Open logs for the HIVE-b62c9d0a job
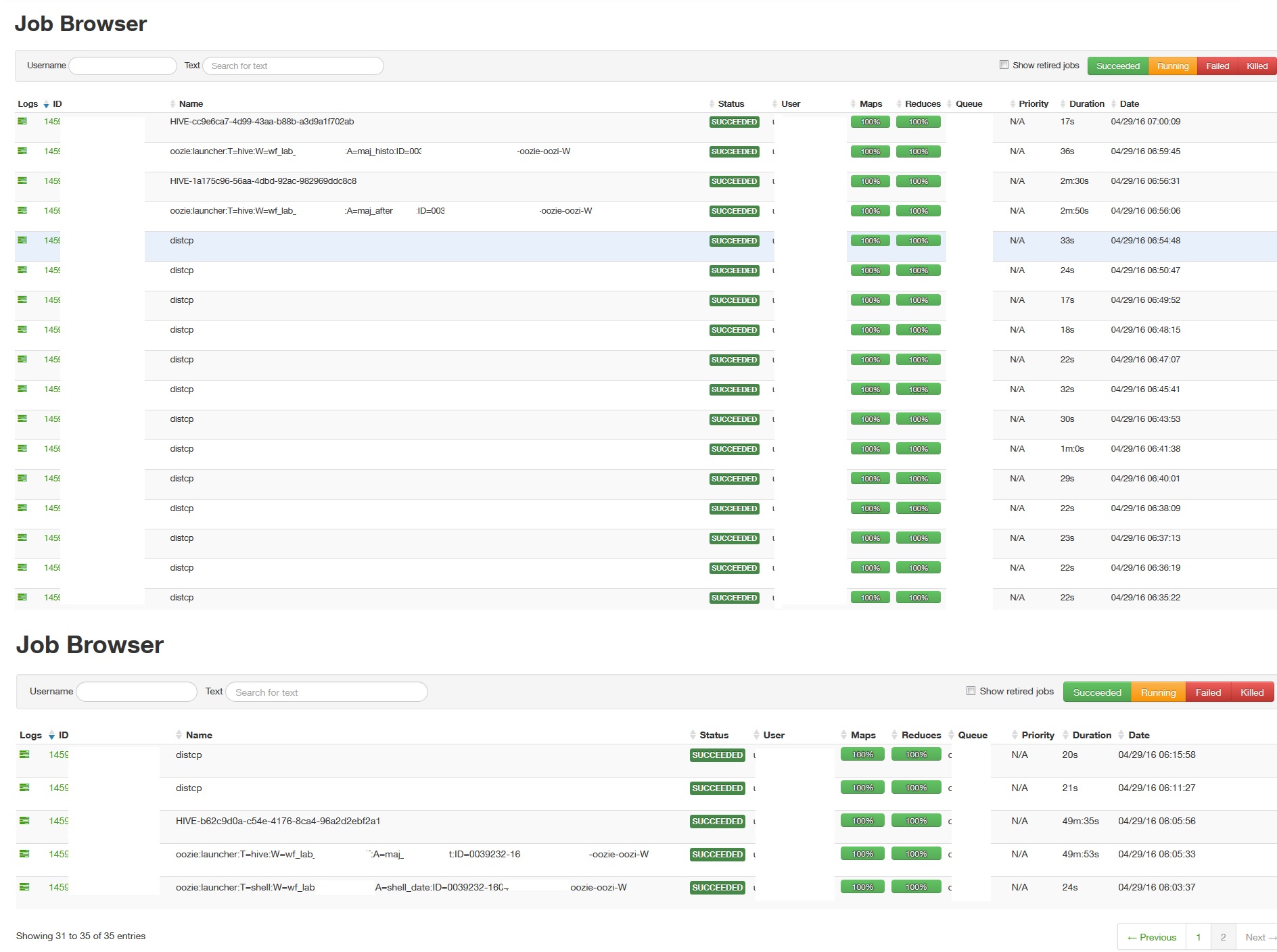The width and height of the screenshot is (1277, 952). 24,821
